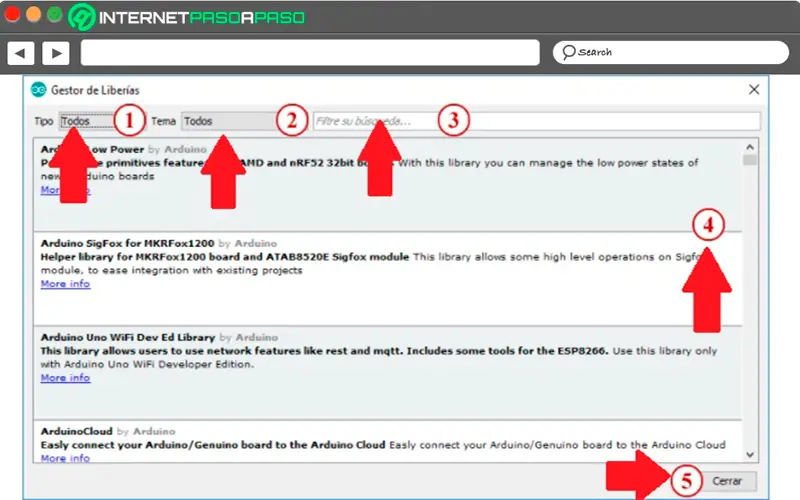
Task: Click the 'Helper library for MKRFox1200 board' description
Action: (224, 257)
